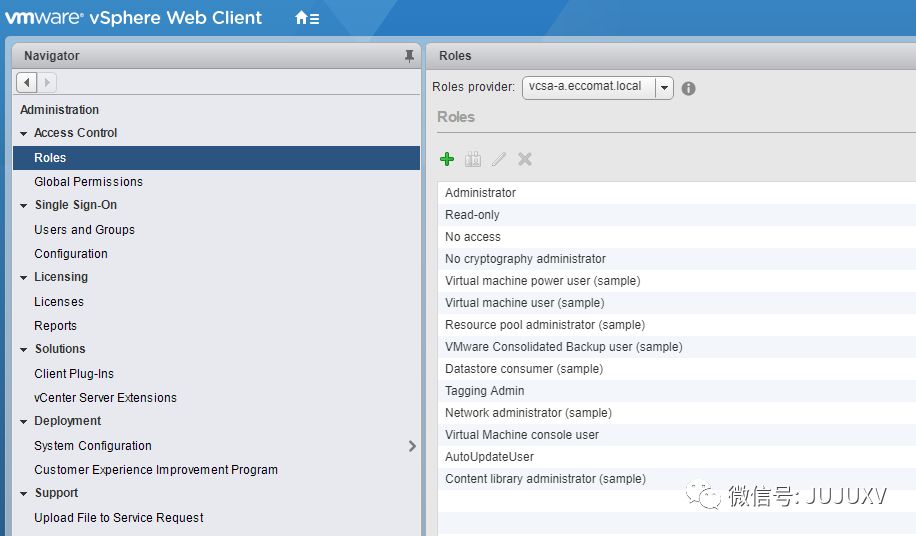Open Users and Groups
The width and height of the screenshot is (916, 536).
point(84,230)
